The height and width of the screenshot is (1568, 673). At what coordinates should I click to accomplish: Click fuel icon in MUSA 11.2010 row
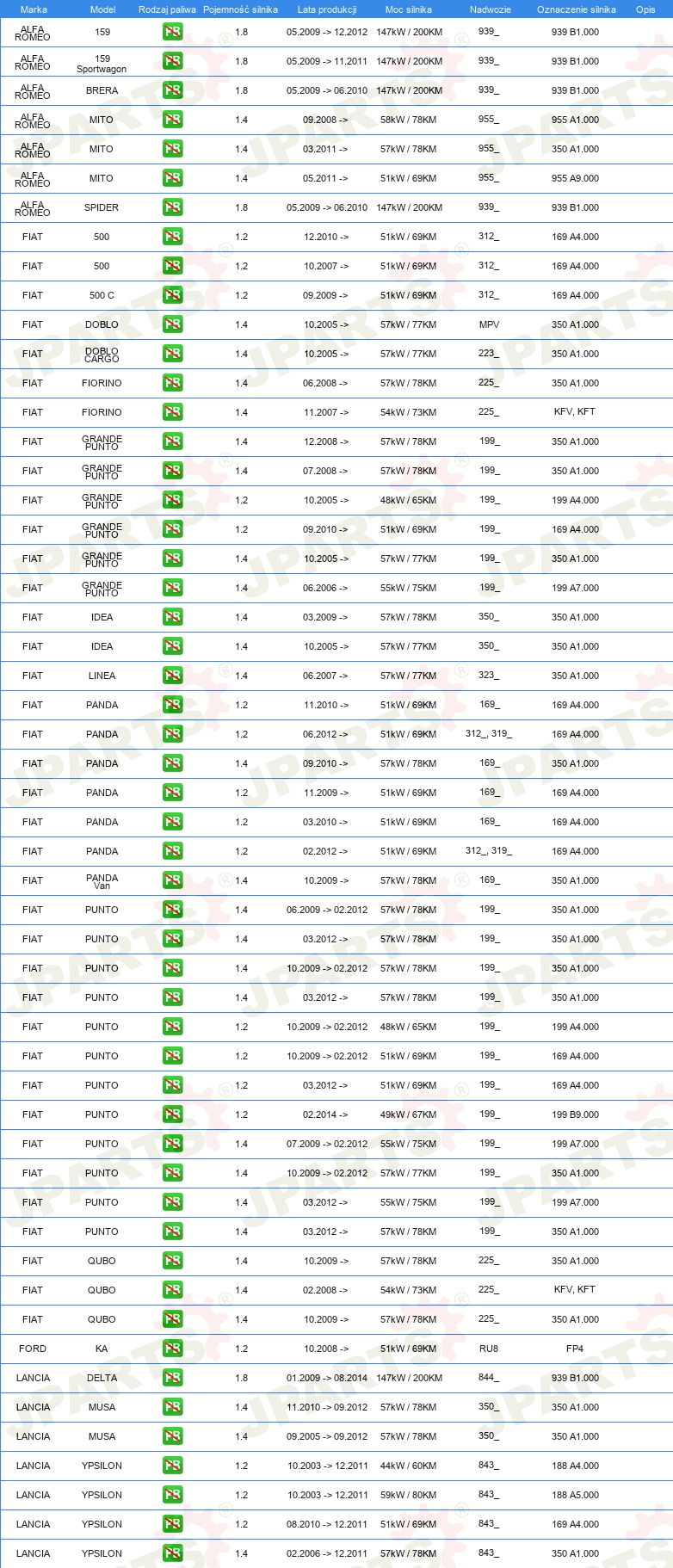(172, 1407)
